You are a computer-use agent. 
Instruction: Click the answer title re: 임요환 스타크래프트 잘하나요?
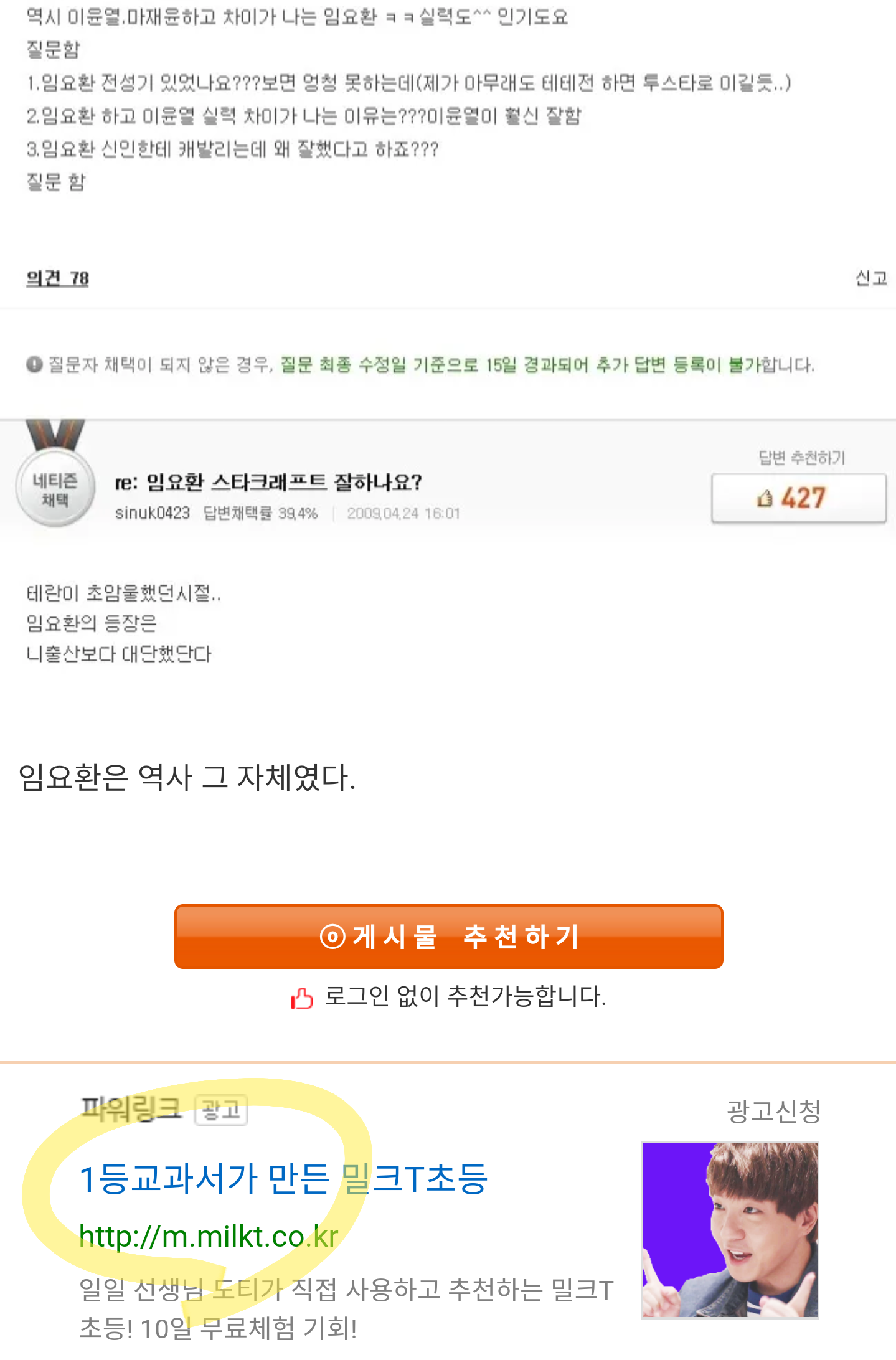coord(268,482)
